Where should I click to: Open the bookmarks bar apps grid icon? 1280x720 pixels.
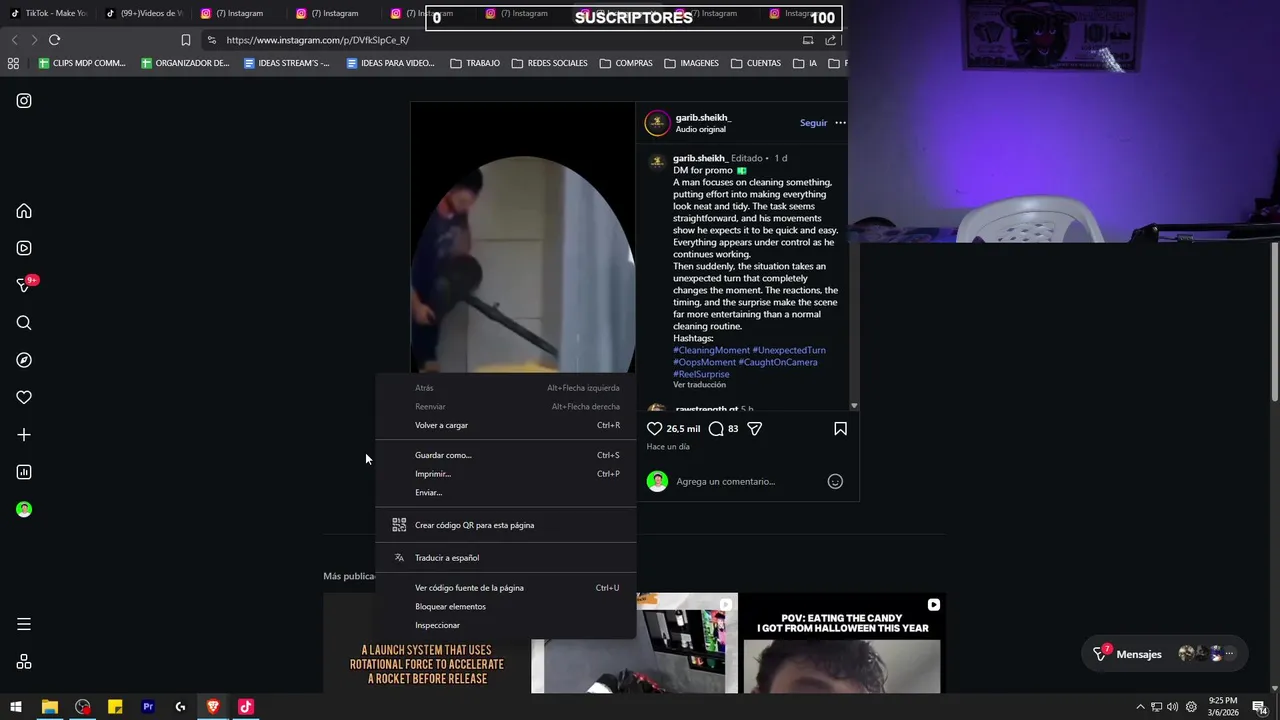coord(13,63)
